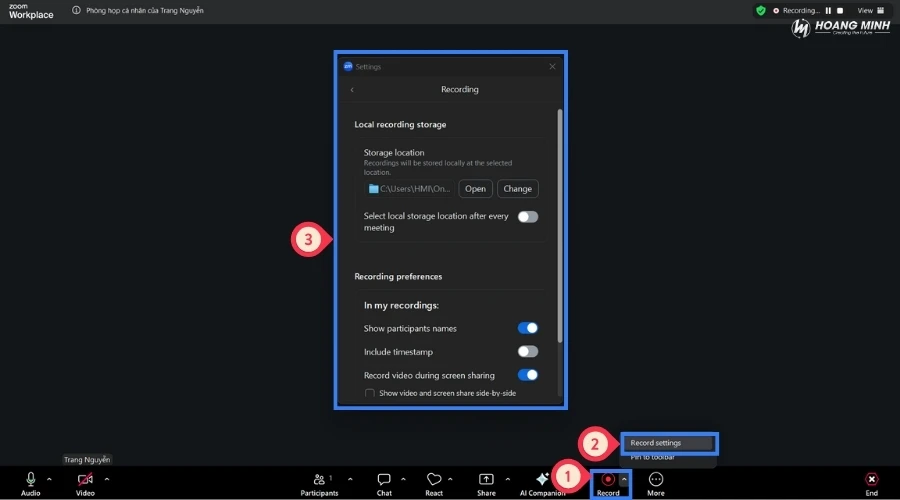This screenshot has width=900, height=500.
Task: Expand the arrow next to the Audio button
Action: 49,479
